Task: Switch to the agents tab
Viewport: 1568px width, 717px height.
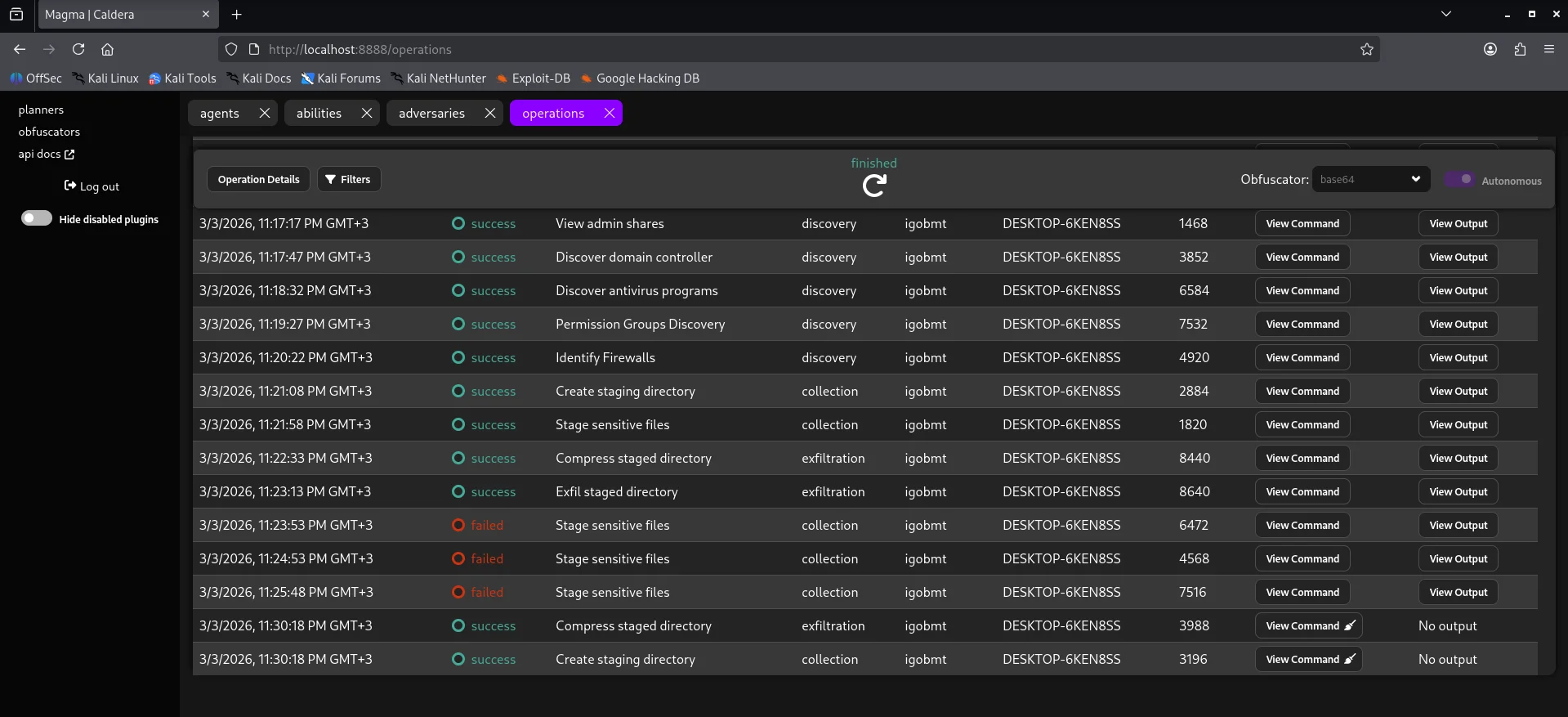Action: [220, 113]
